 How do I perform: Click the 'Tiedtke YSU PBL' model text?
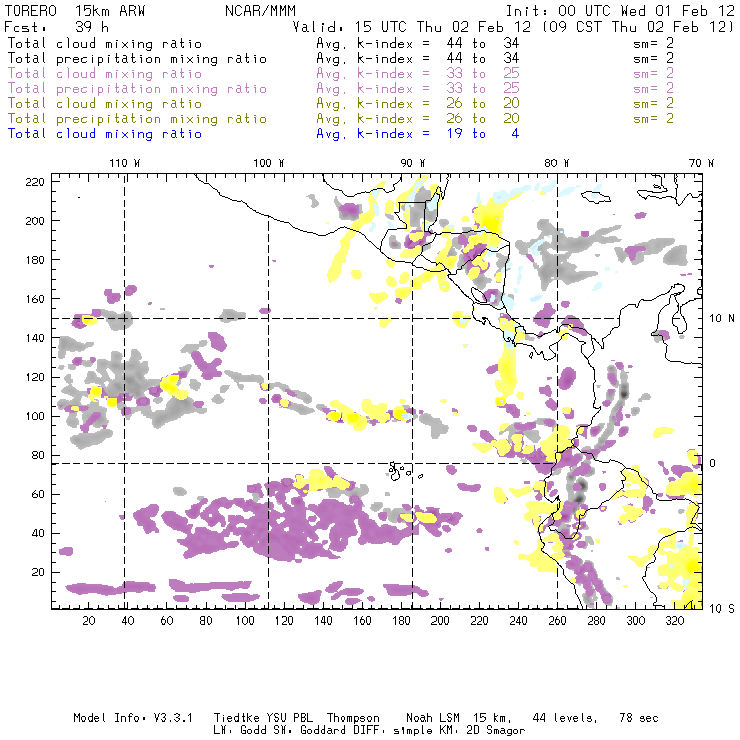click(x=263, y=718)
